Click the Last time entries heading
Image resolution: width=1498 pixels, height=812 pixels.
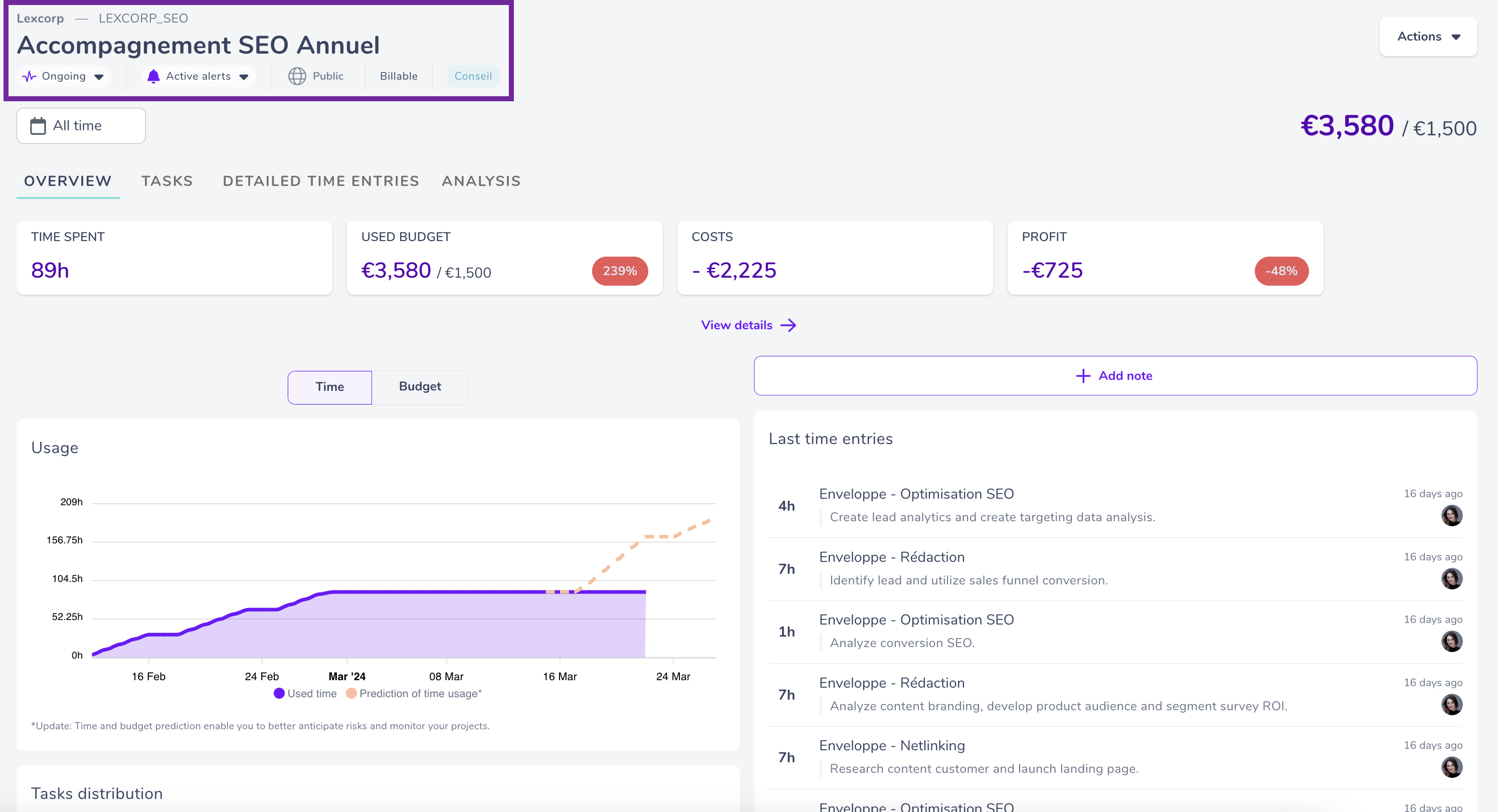click(830, 439)
